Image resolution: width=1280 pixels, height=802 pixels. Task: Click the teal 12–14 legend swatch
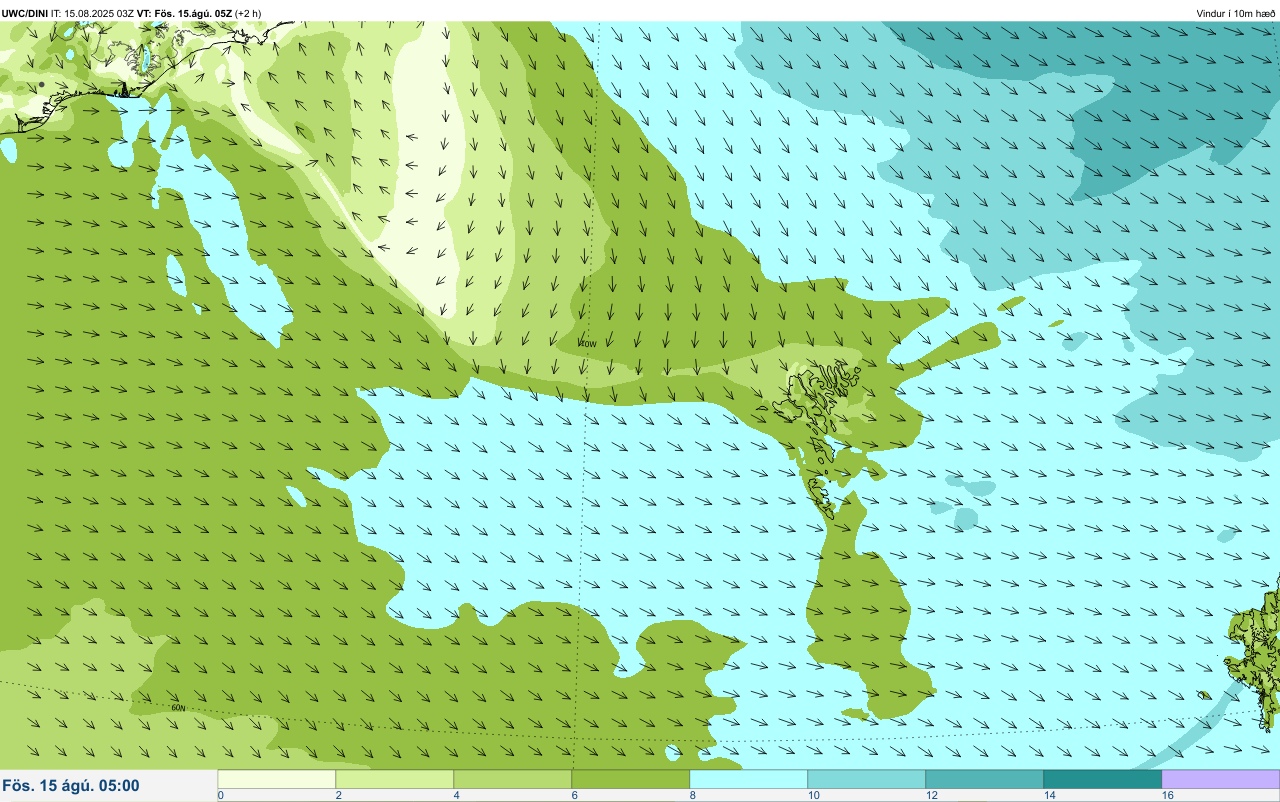[x=985, y=779]
